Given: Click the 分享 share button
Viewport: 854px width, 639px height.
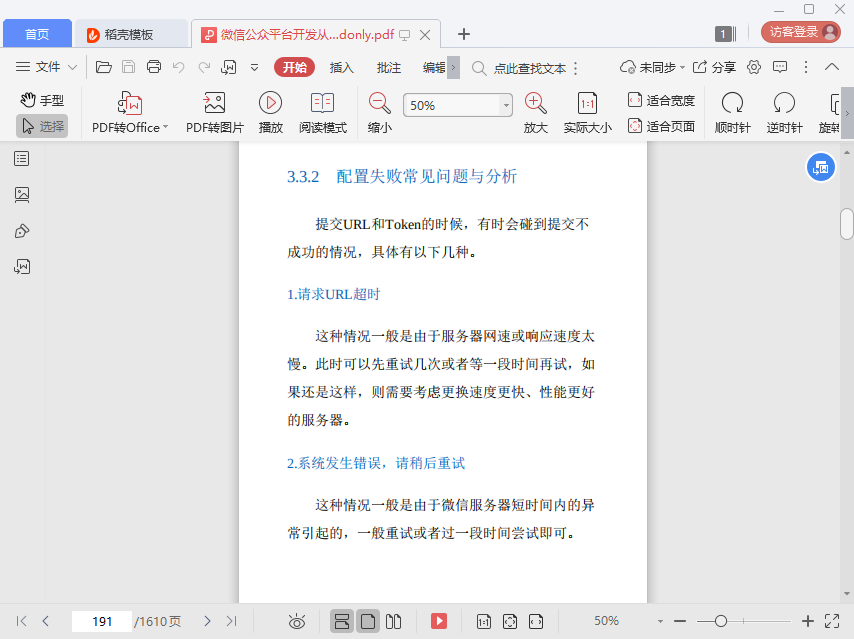Looking at the screenshot, I should 714,67.
